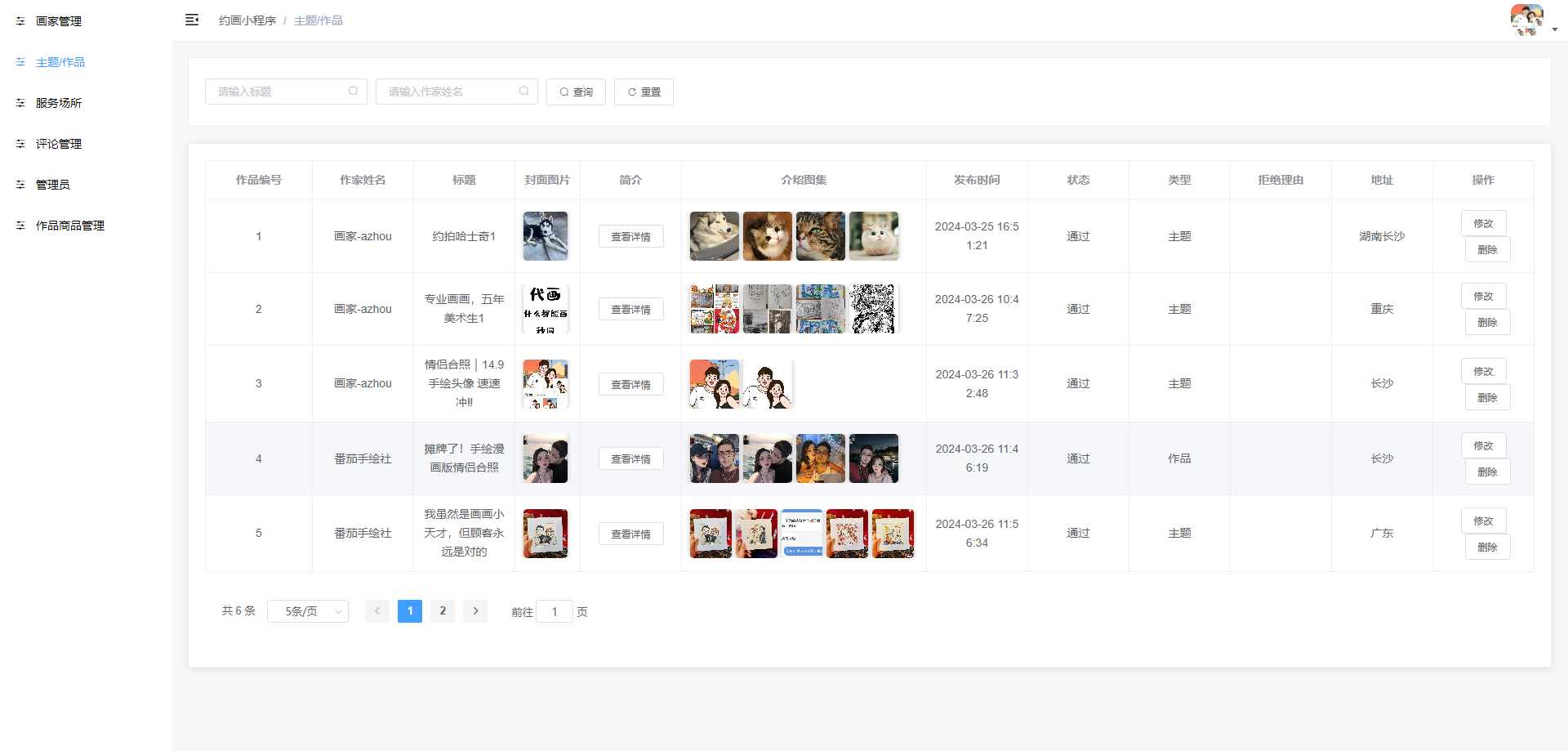
Task: Open 代画 cover image of row 2
Action: click(x=546, y=309)
